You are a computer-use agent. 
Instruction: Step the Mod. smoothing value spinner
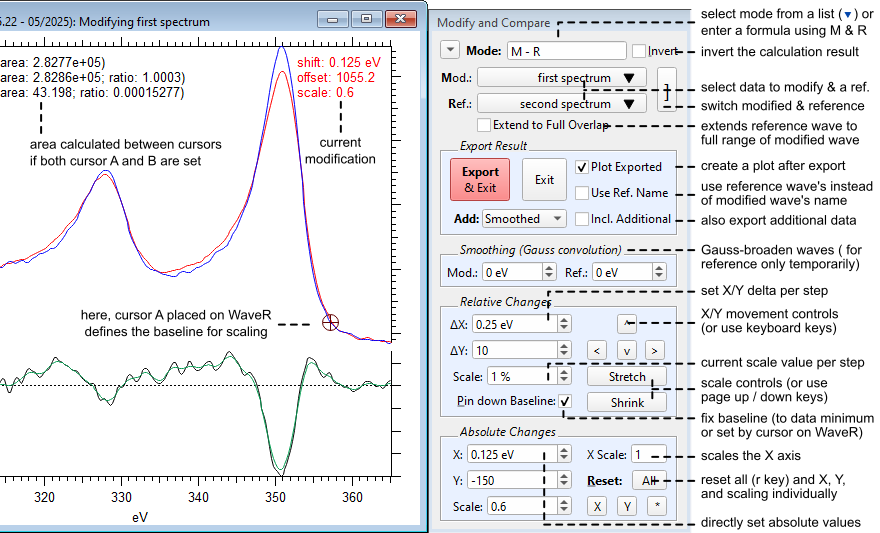[549, 273]
